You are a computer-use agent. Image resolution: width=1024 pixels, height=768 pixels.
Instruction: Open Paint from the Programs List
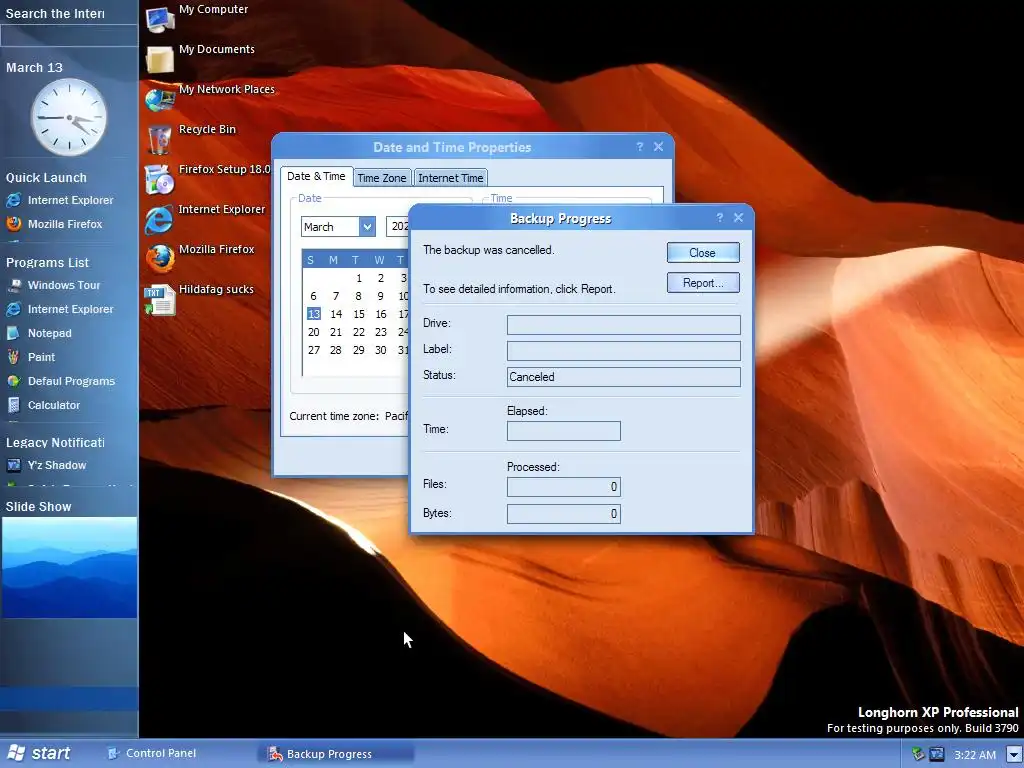pyautogui.click(x=31, y=357)
